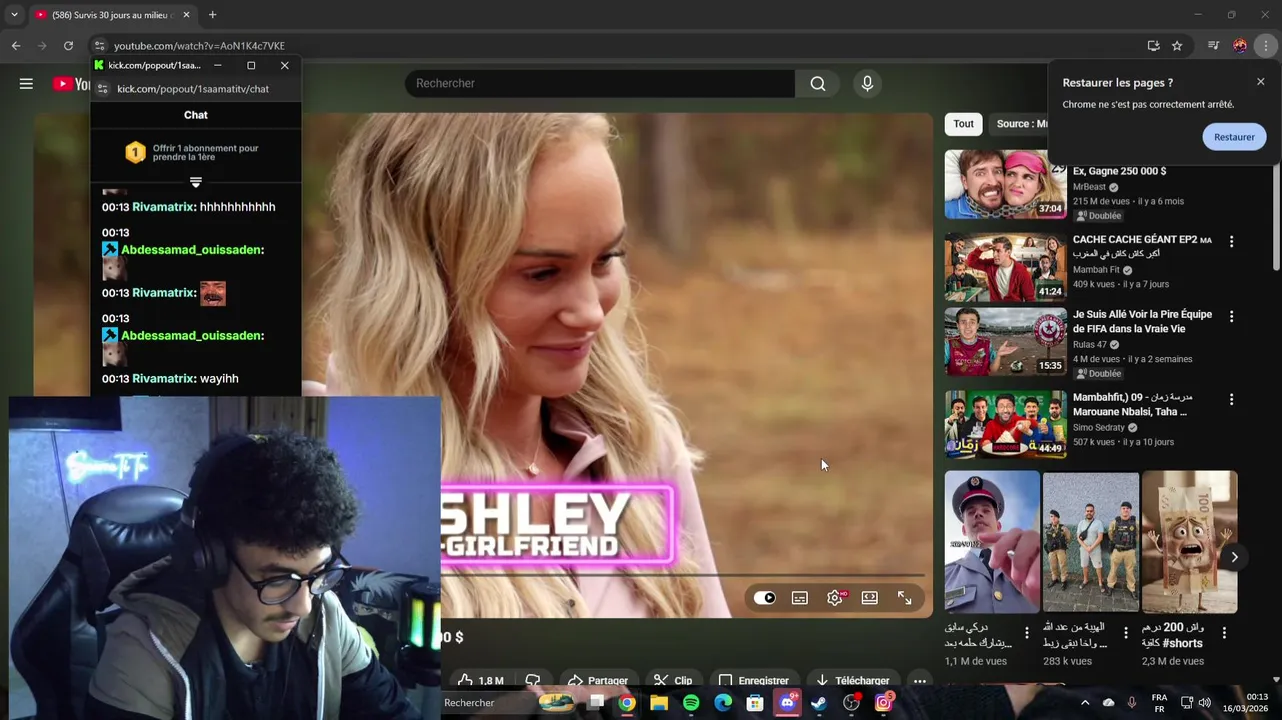
Task: Open Chrome three-dot menu
Action: [x=1266, y=46]
